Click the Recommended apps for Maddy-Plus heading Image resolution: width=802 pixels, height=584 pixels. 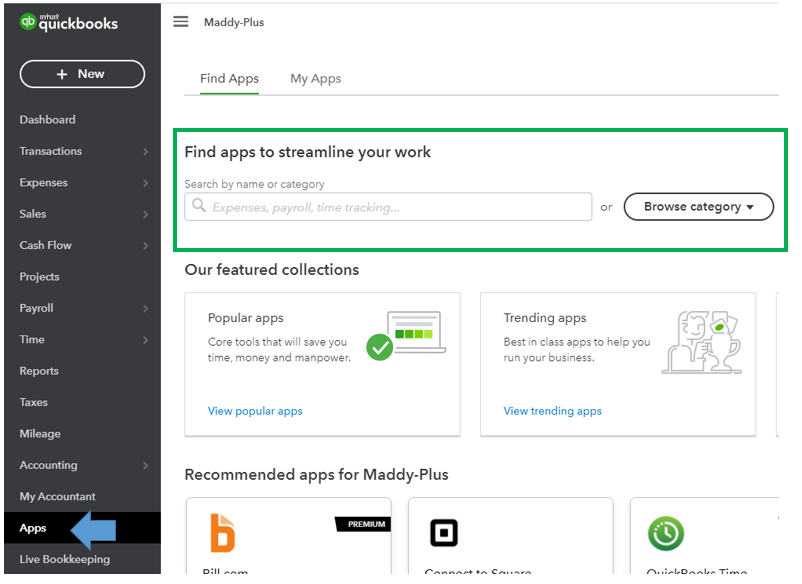pyautogui.click(x=316, y=475)
